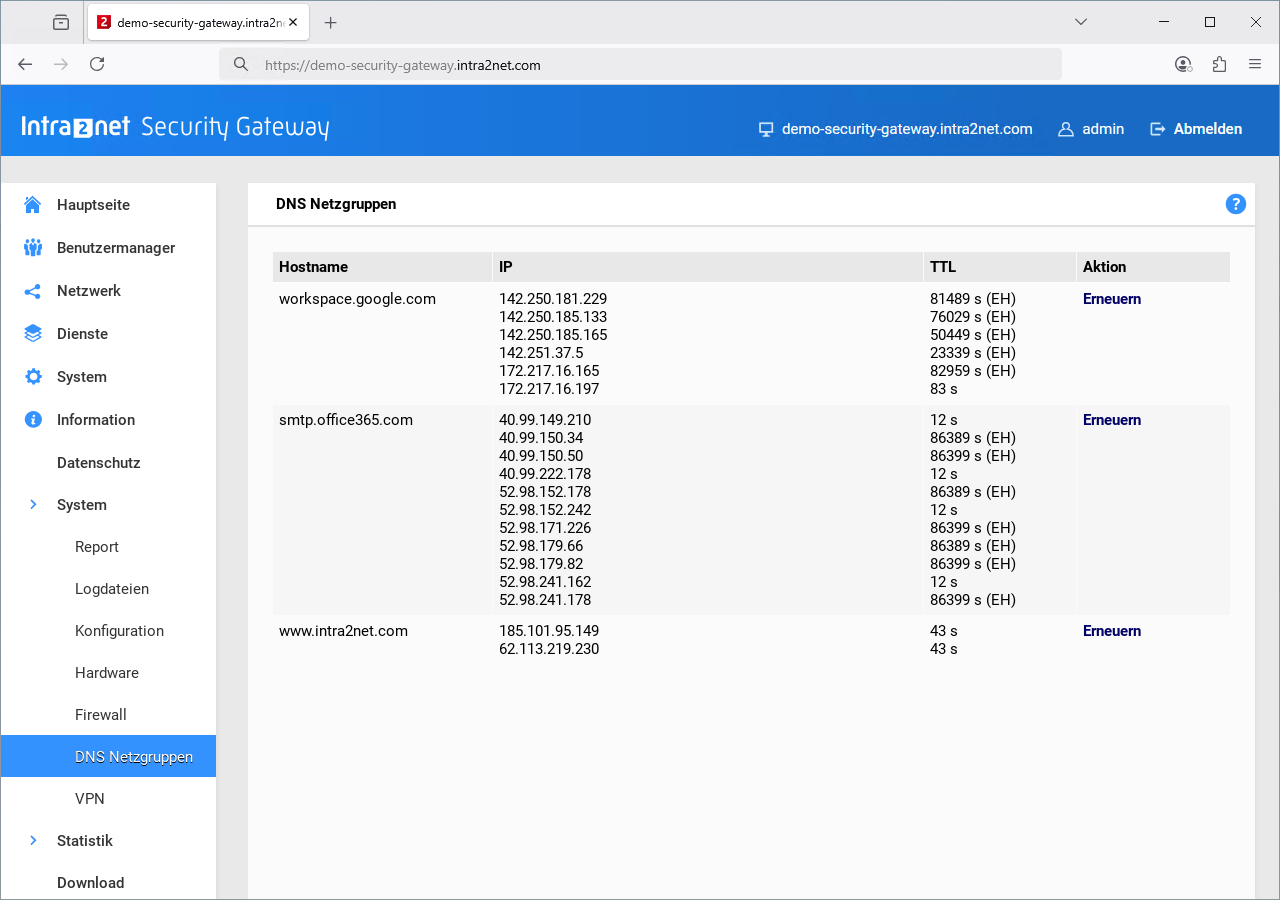The image size is (1280, 900).
Task: Open the Firewall sidebar entry
Action: click(x=100, y=714)
